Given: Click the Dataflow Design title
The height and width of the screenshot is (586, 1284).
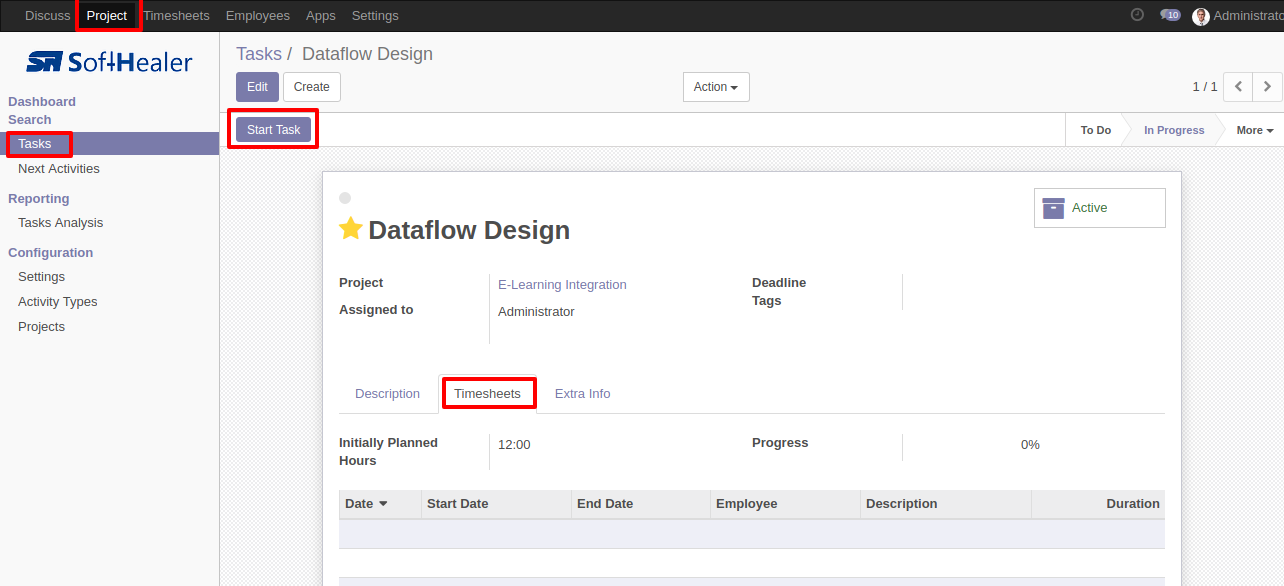Looking at the screenshot, I should (469, 230).
